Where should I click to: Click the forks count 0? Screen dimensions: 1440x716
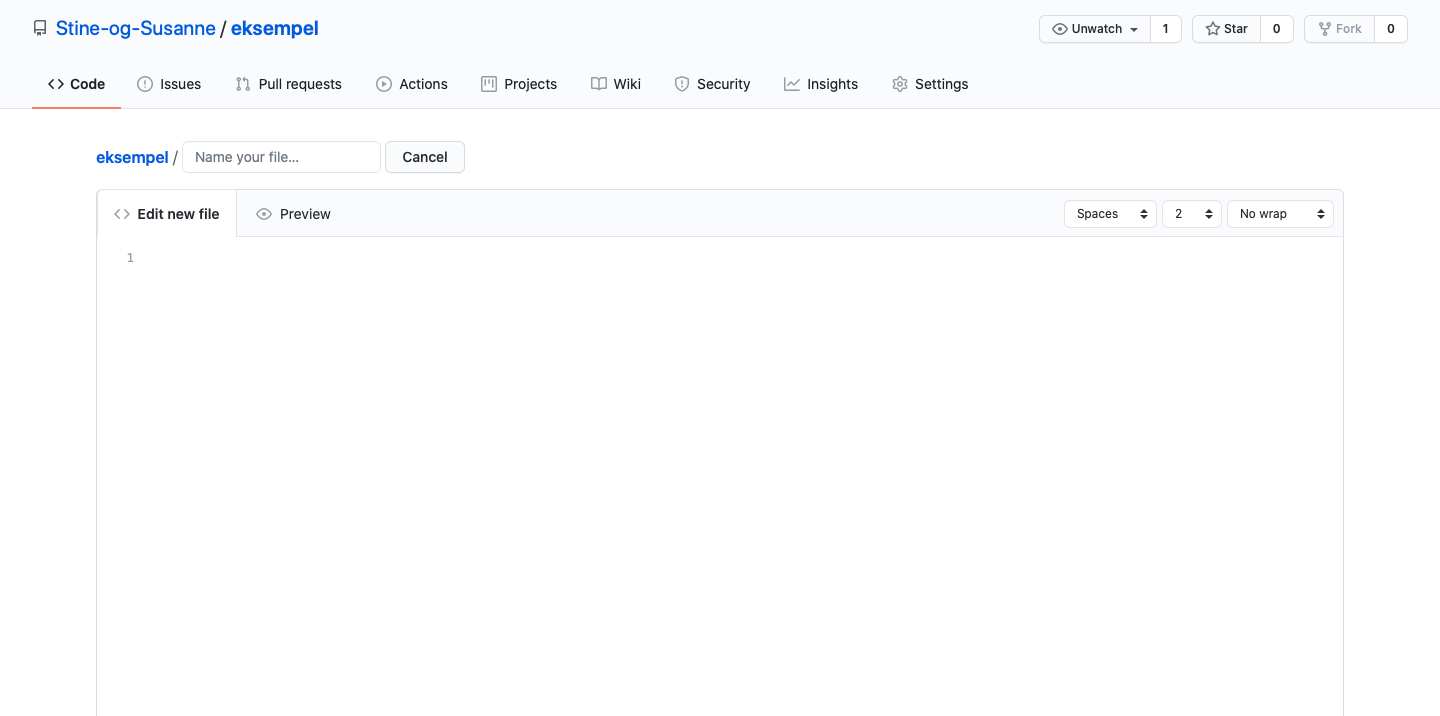(1391, 29)
